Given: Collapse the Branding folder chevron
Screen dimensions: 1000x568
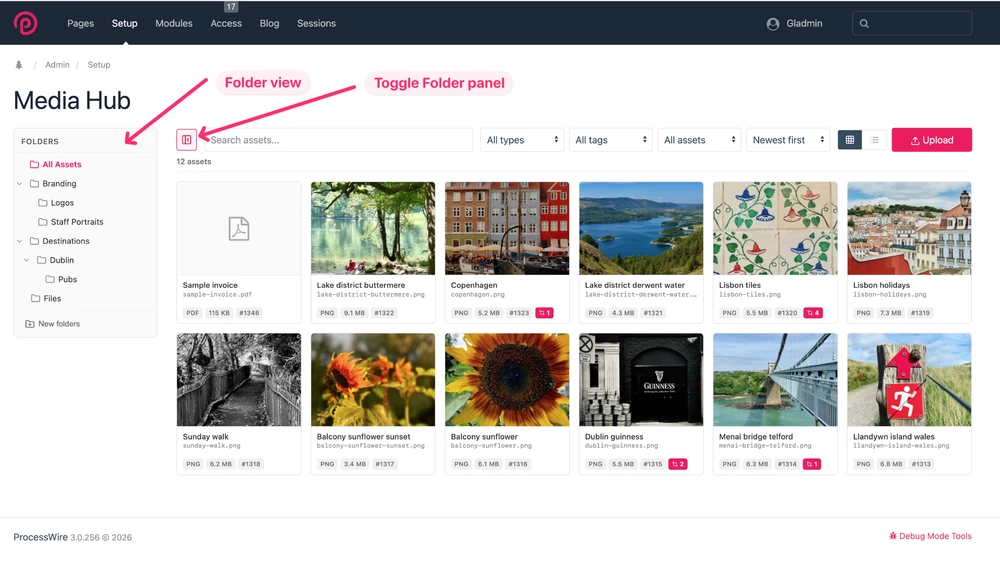Looking at the screenshot, I should (20, 184).
